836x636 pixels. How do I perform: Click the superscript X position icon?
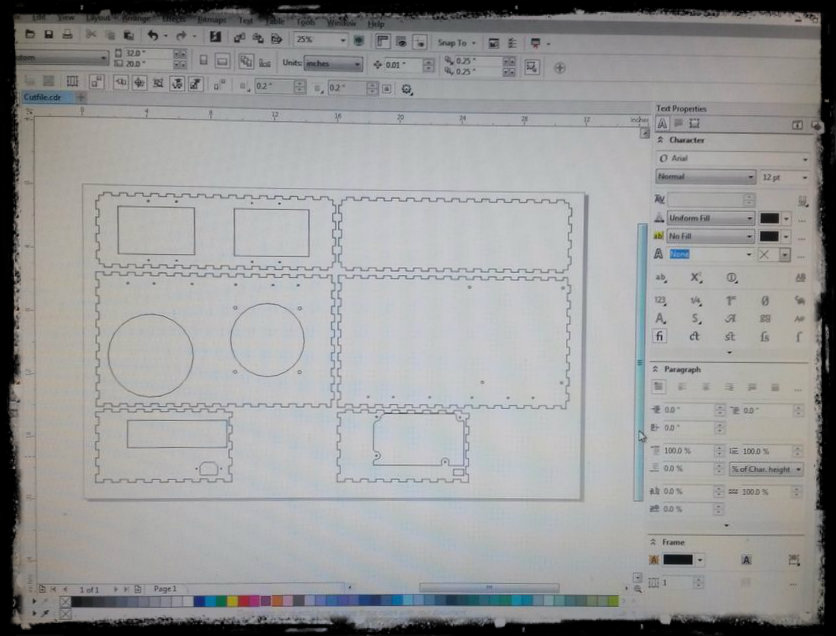[x=696, y=278]
